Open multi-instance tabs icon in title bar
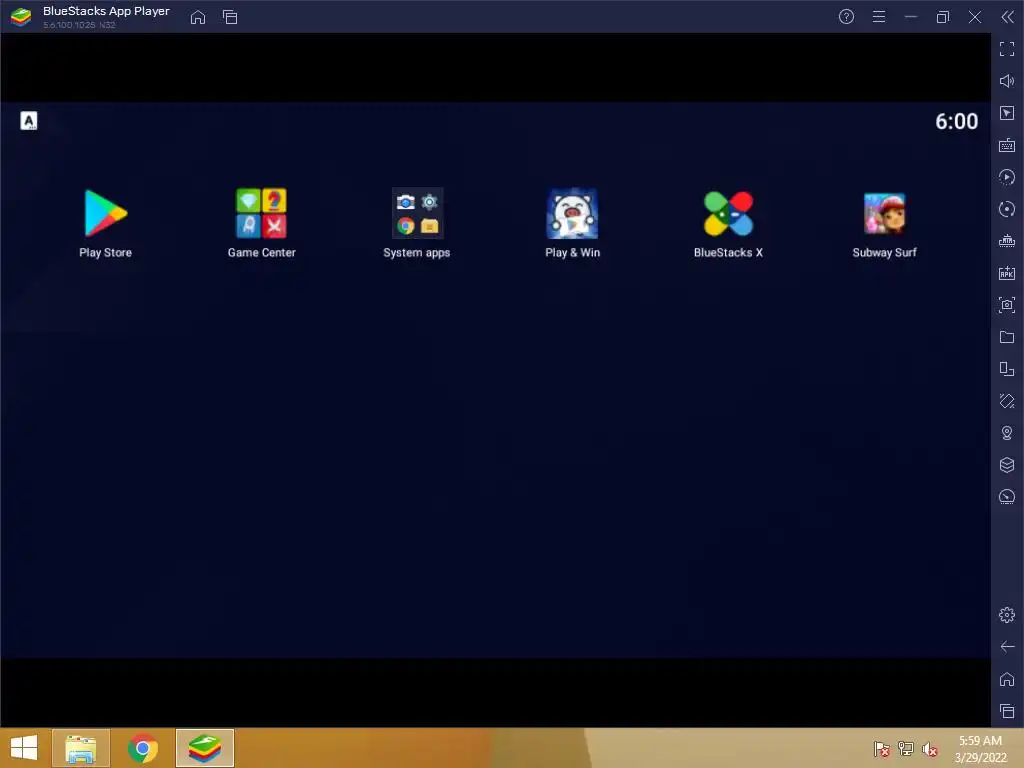 [230, 17]
